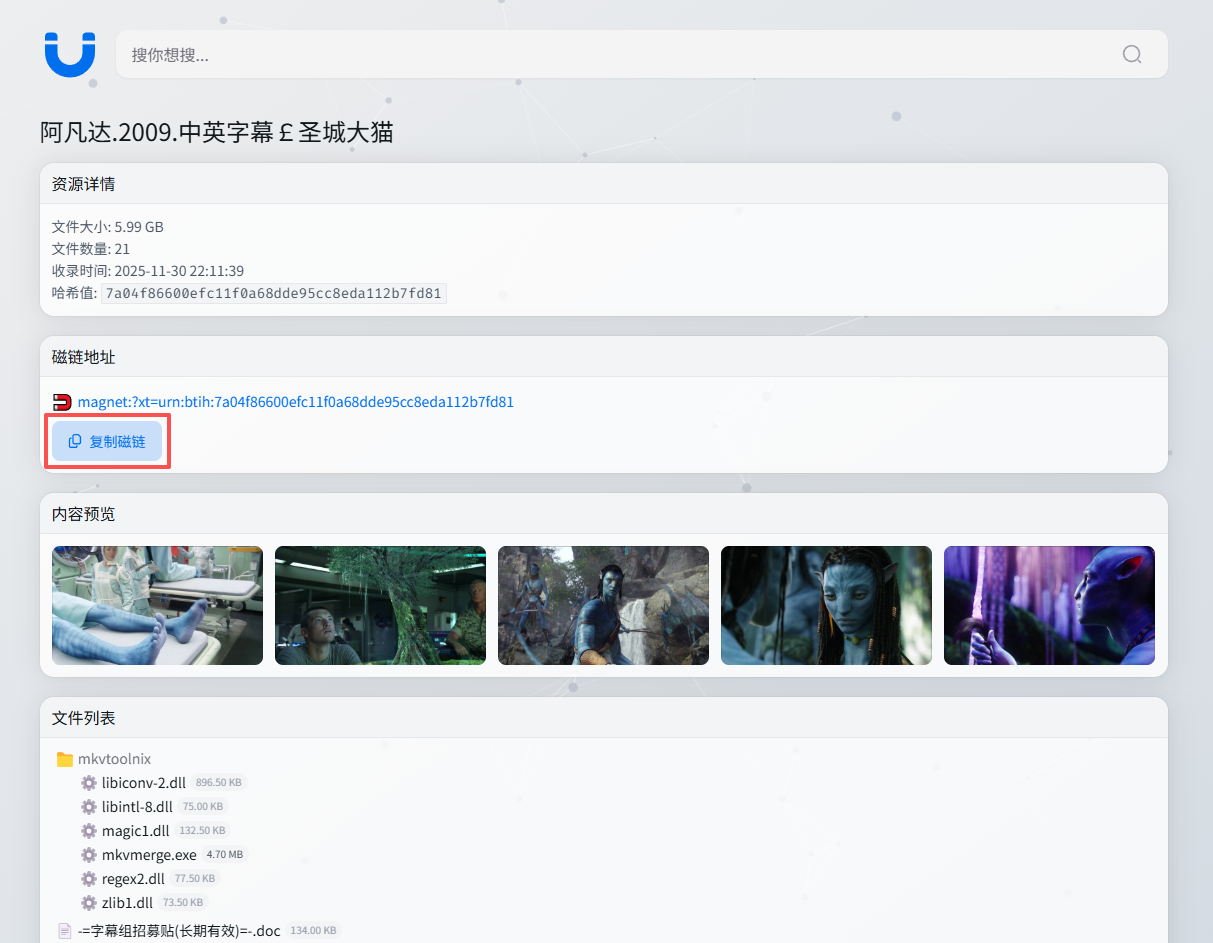Screen dimensions: 1213x943
Task: Click the gear icon beside regex2.dll
Action: [89, 879]
